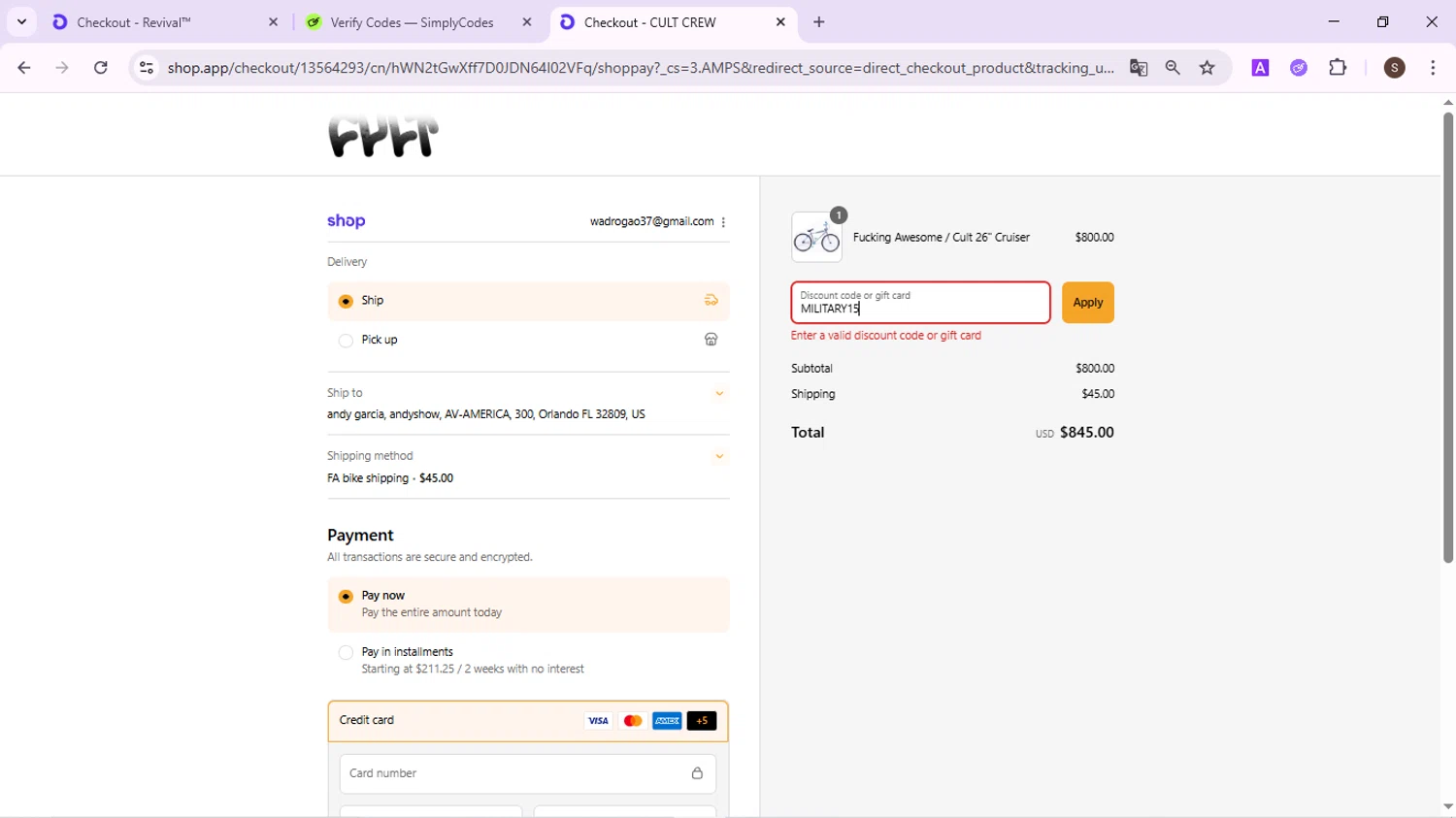The width and height of the screenshot is (1456, 818).
Task: Click the email wadrogao37@gmail.com
Action: click(652, 222)
